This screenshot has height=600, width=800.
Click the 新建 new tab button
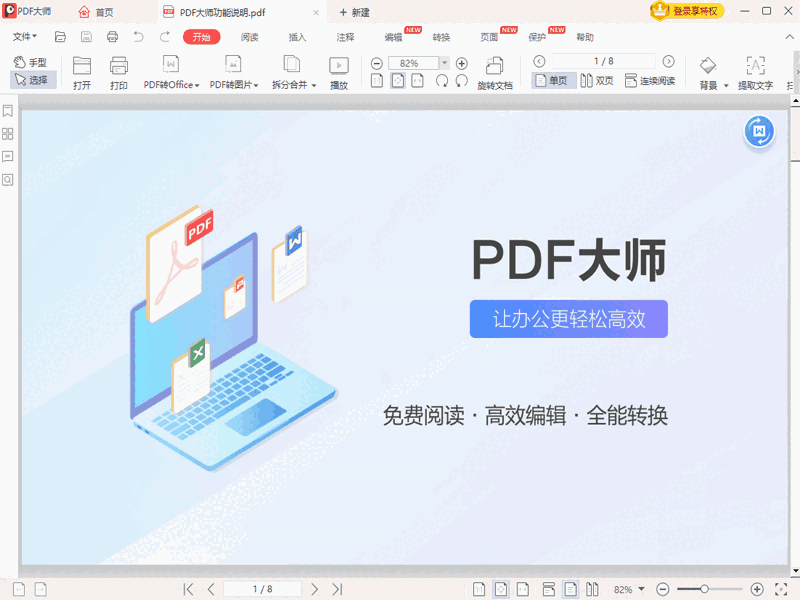355,12
